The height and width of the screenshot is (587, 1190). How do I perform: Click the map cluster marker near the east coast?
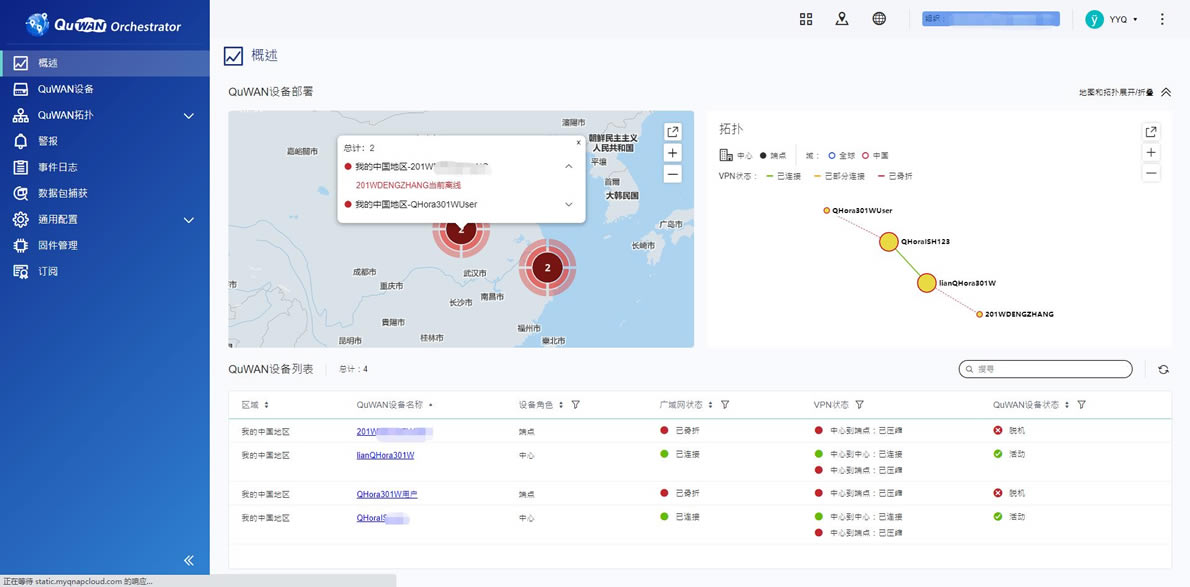click(547, 267)
